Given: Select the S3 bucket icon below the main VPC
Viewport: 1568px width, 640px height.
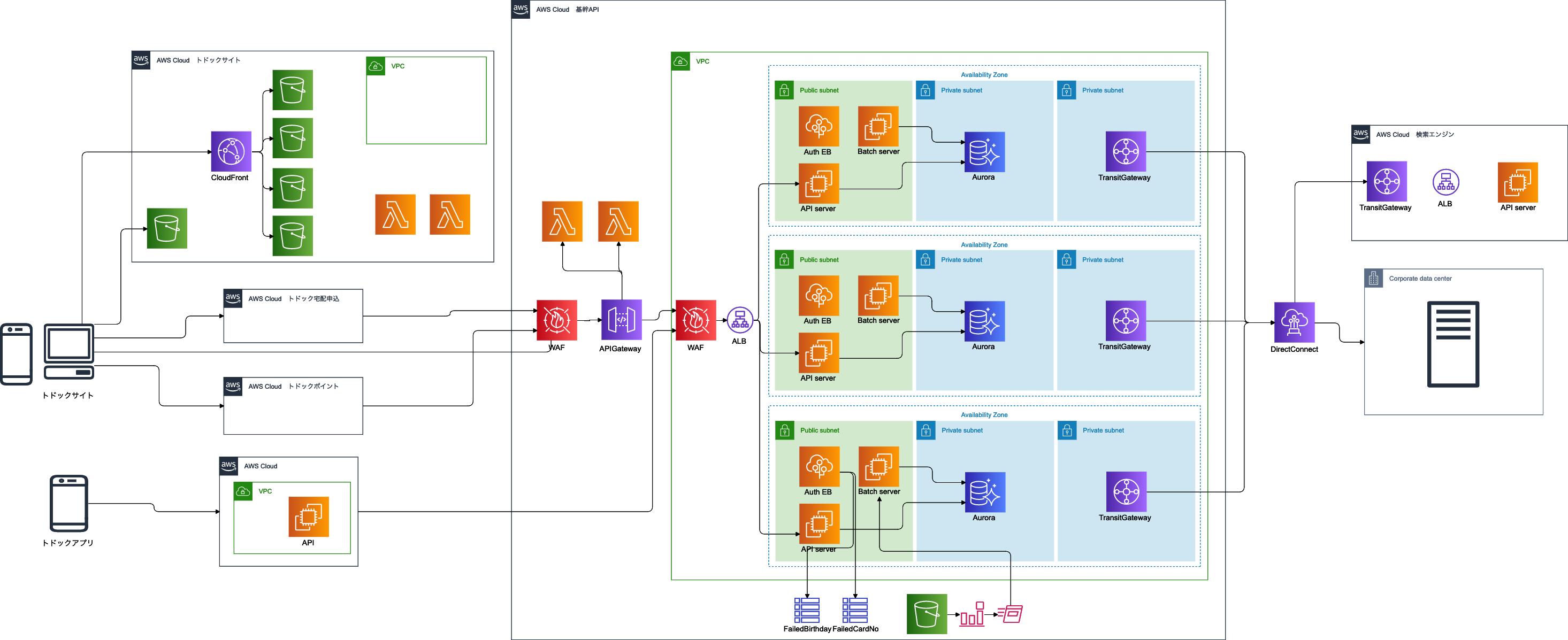Looking at the screenshot, I should 927,614.
